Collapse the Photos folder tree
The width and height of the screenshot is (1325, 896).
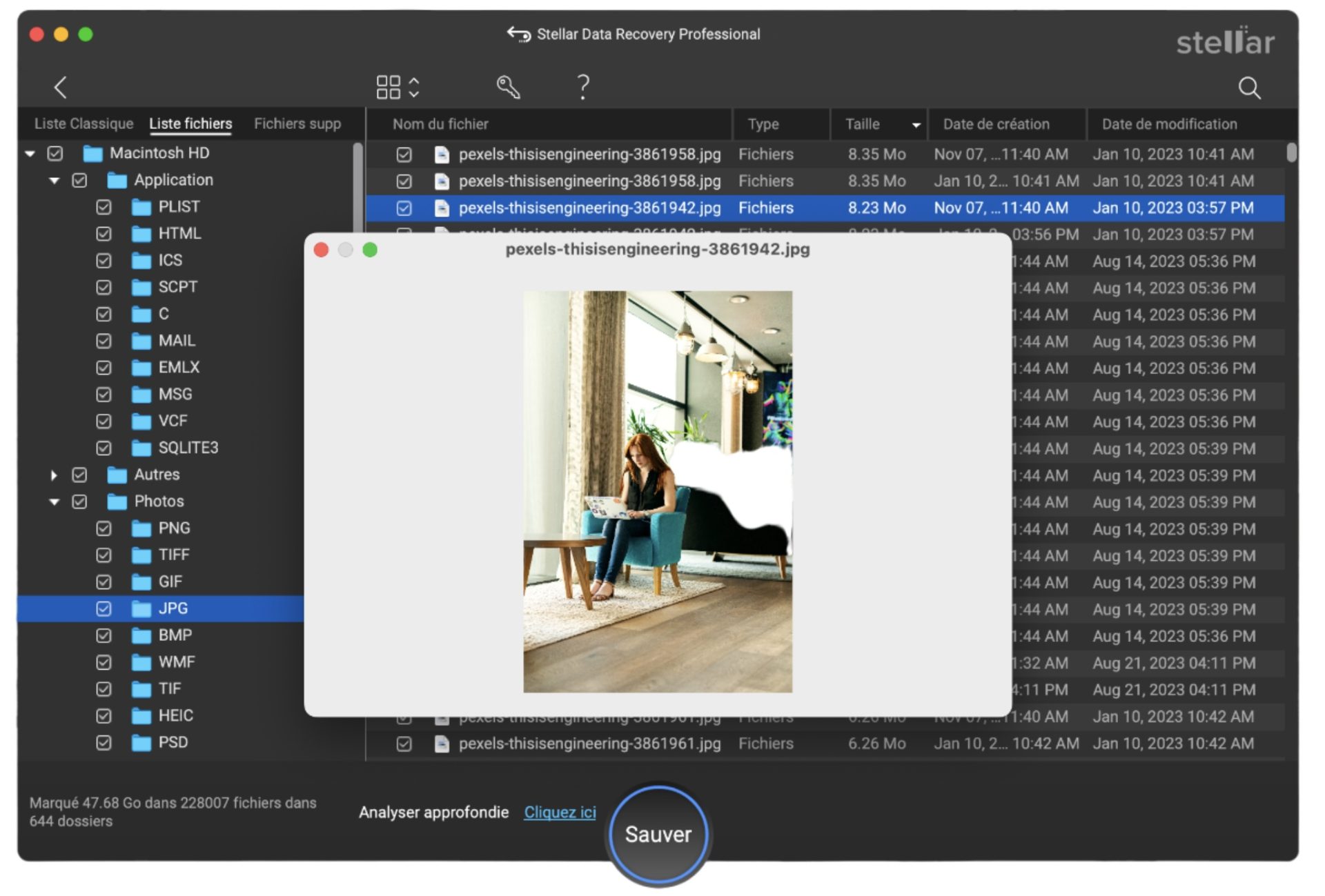(x=54, y=502)
